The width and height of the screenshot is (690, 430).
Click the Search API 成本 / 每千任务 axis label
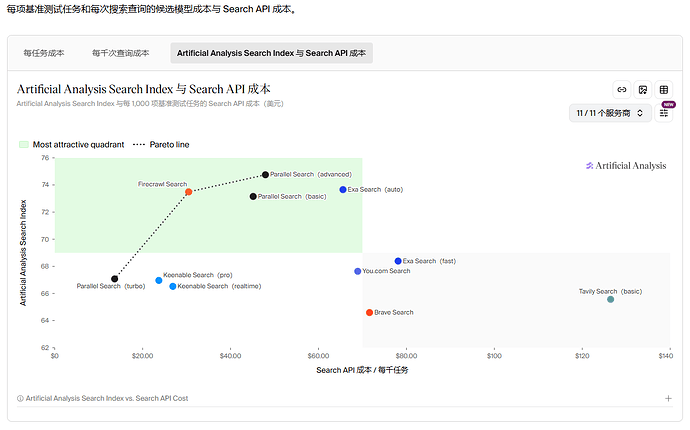[362, 370]
